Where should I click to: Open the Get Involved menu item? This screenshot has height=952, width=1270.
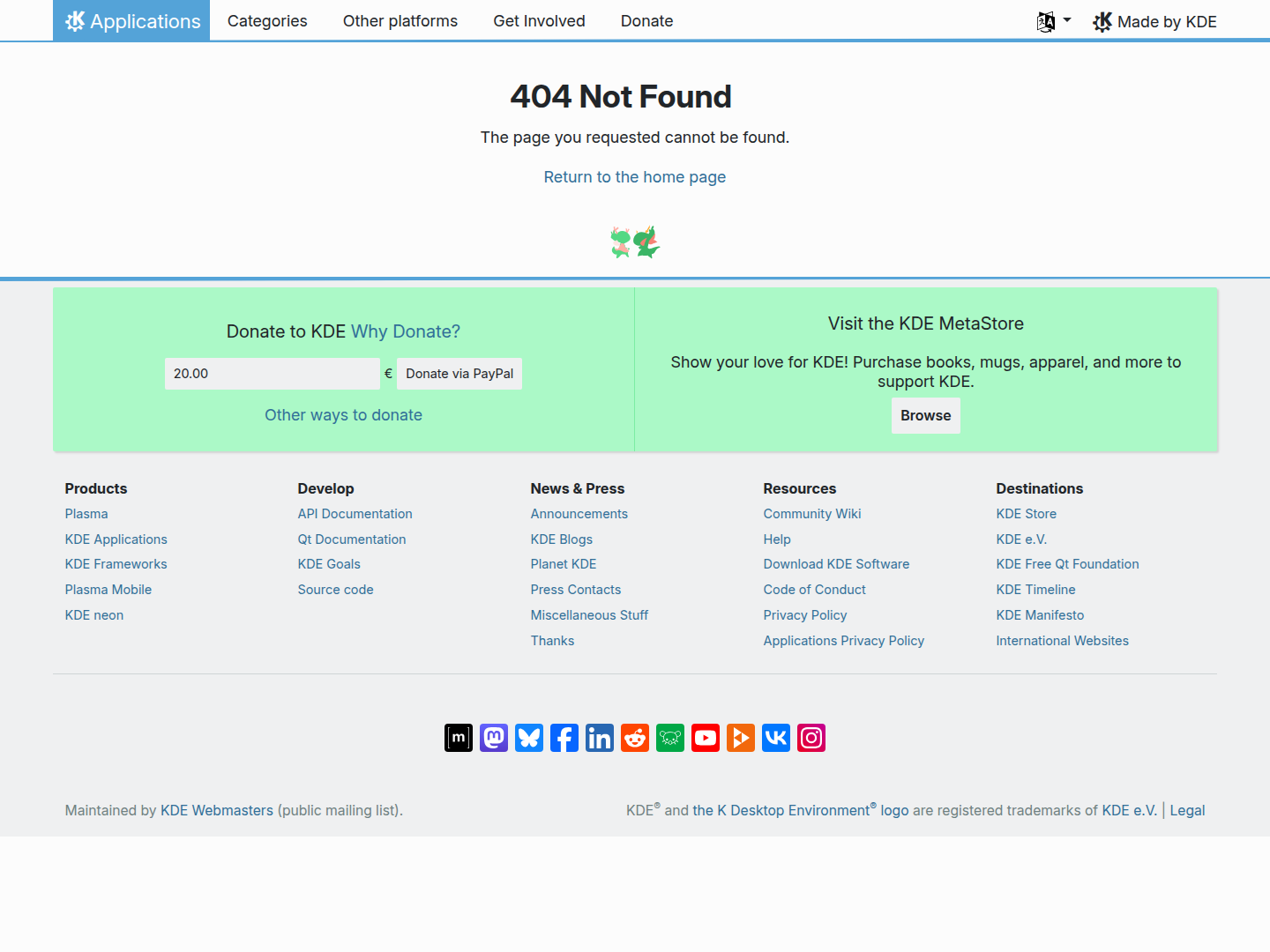click(539, 21)
